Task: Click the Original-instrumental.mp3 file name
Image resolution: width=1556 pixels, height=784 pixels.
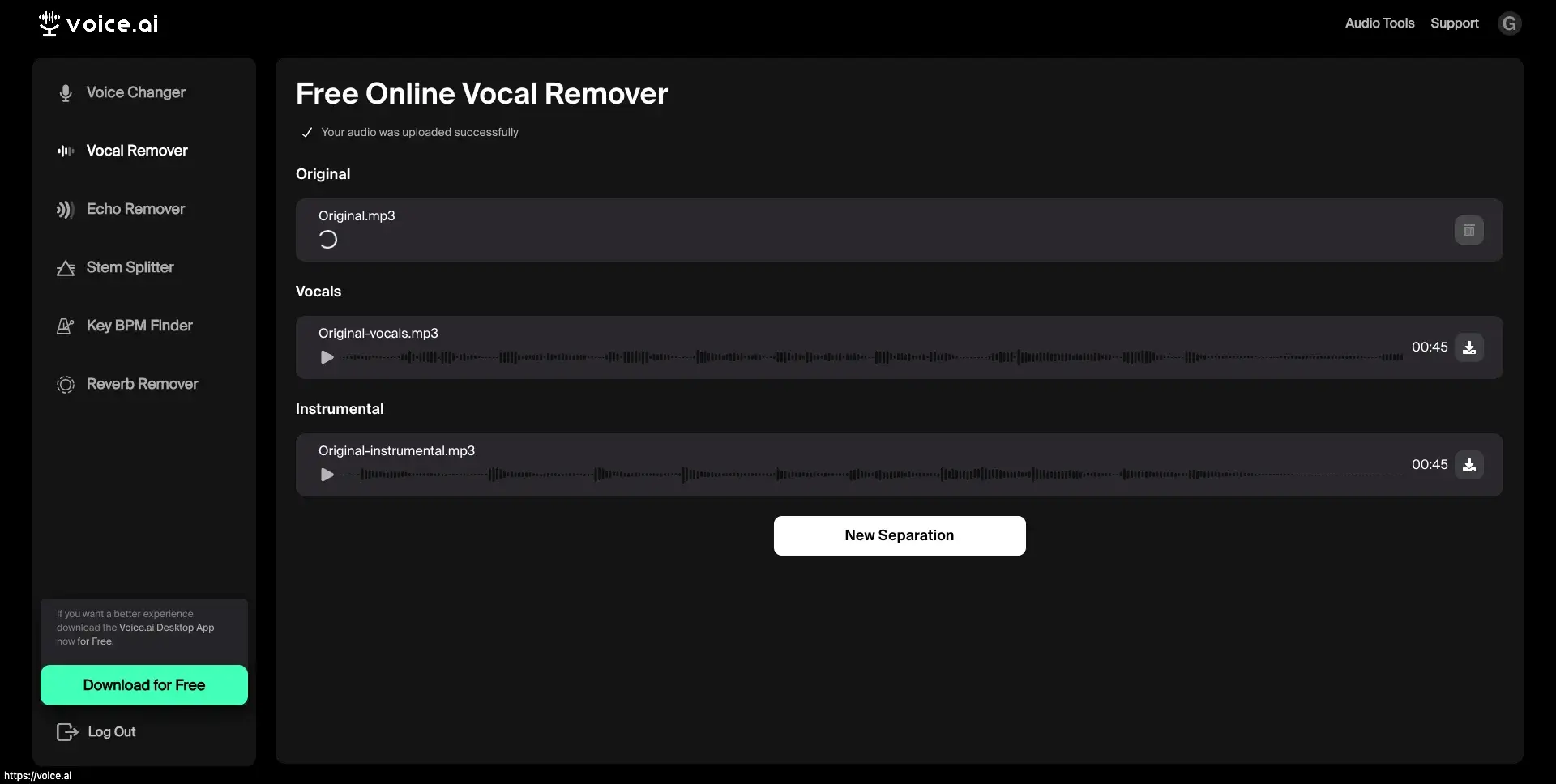Action: 396,451
